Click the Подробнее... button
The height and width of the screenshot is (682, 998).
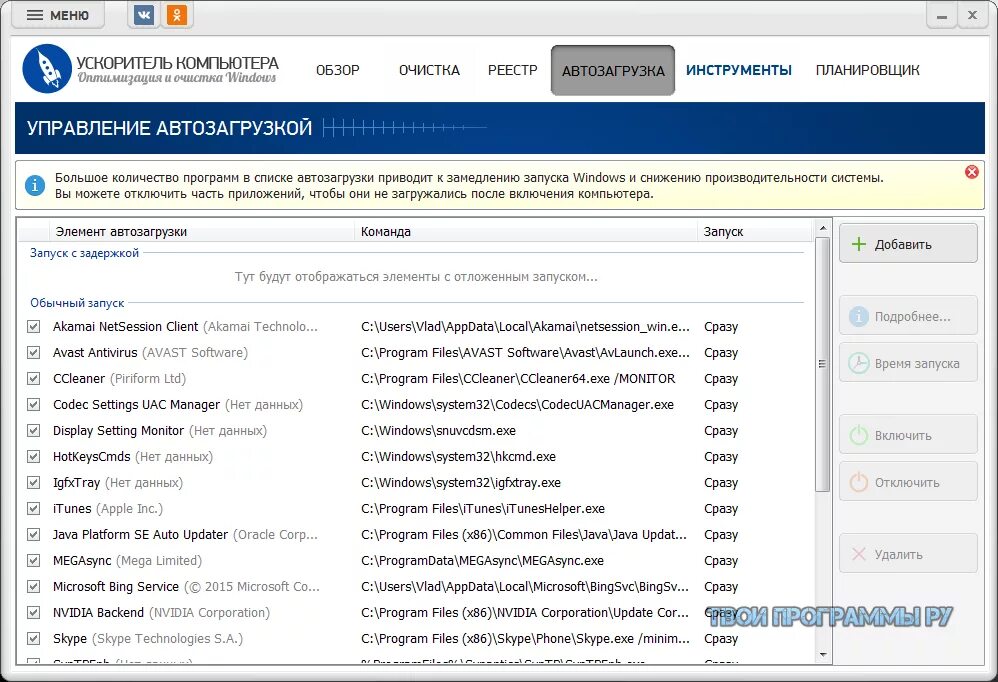[908, 316]
